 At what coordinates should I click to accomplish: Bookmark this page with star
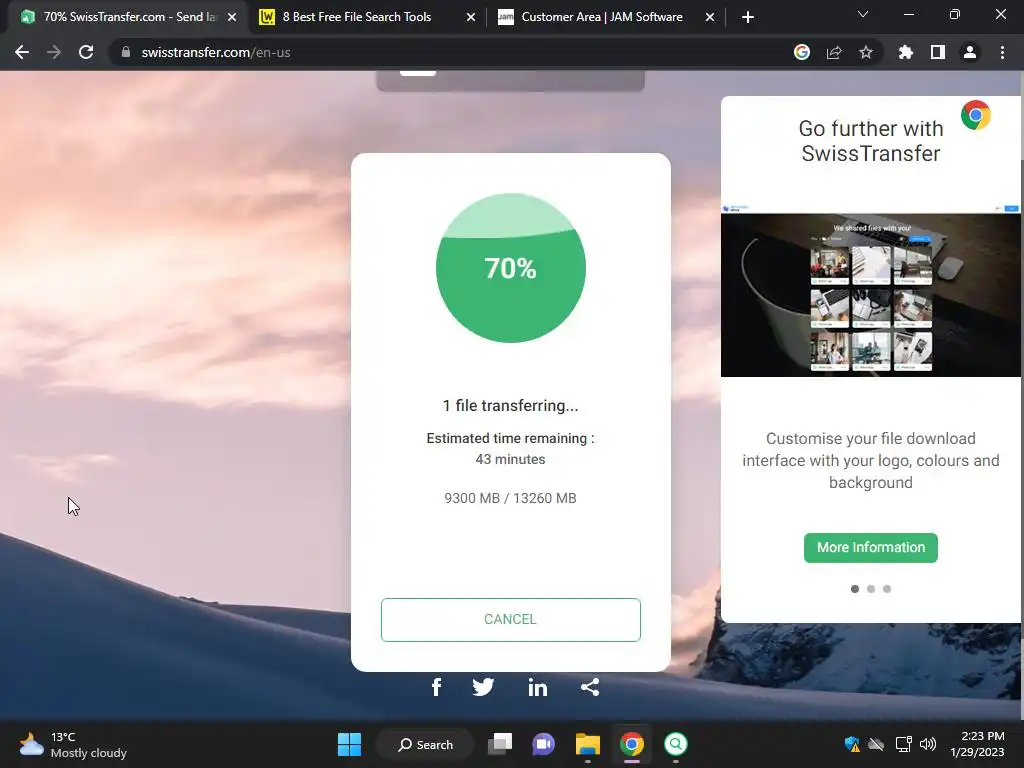(866, 52)
